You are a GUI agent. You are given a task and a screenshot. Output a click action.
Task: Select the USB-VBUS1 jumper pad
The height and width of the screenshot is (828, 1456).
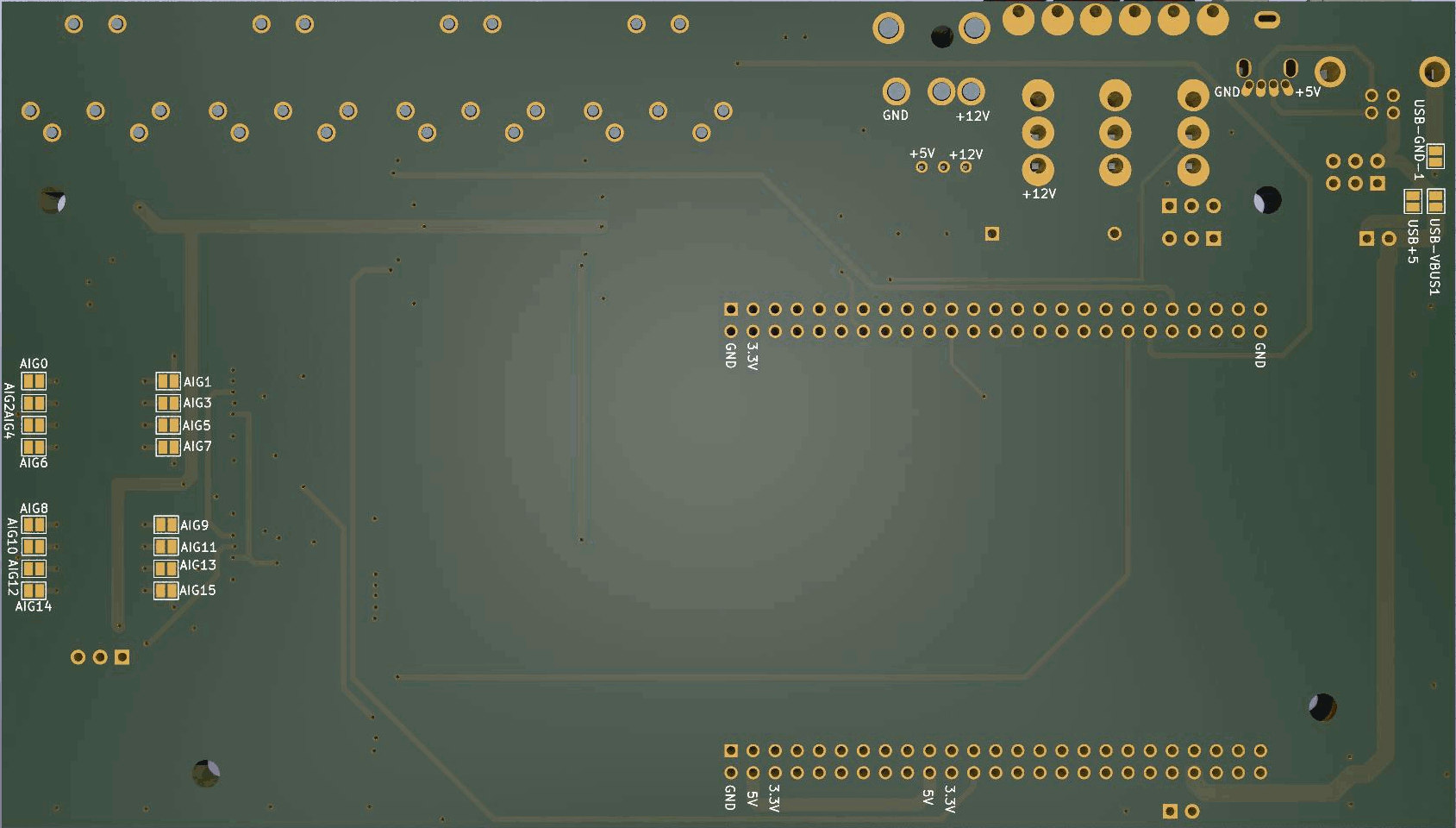(1435, 201)
